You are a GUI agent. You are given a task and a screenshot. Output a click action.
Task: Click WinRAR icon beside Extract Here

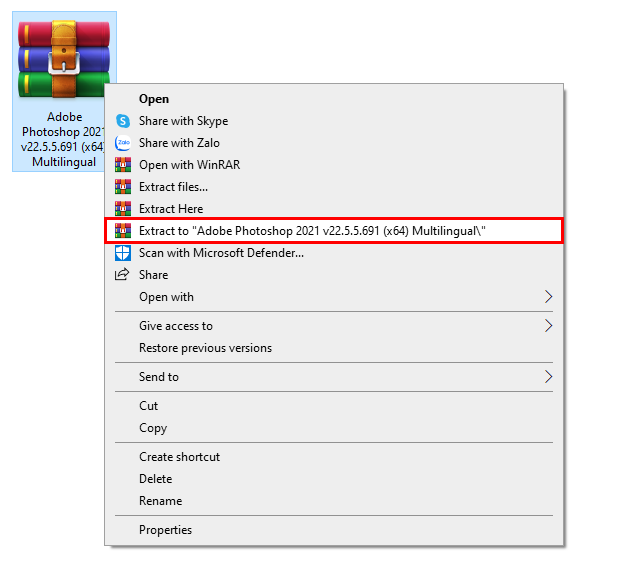point(123,209)
